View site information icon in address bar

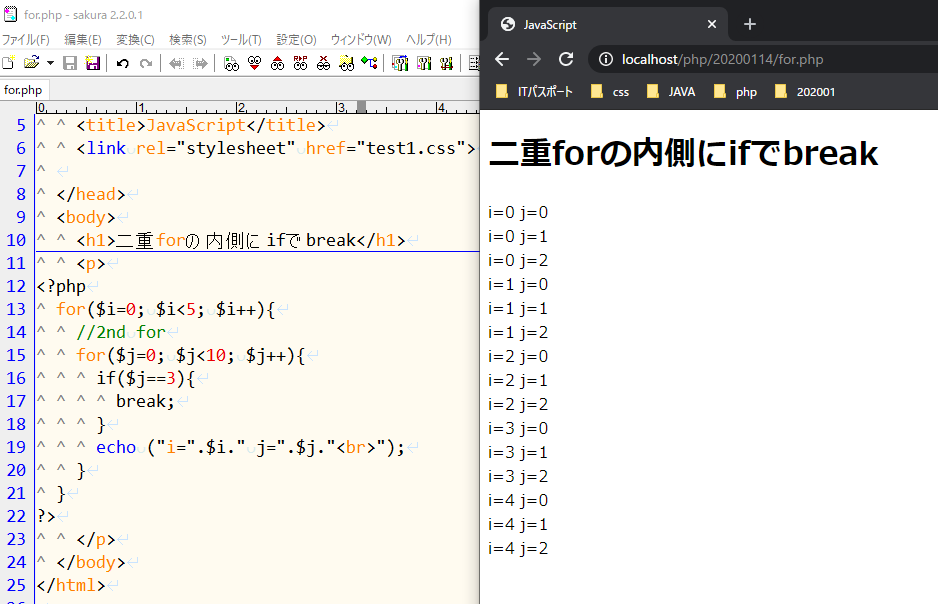pos(606,59)
